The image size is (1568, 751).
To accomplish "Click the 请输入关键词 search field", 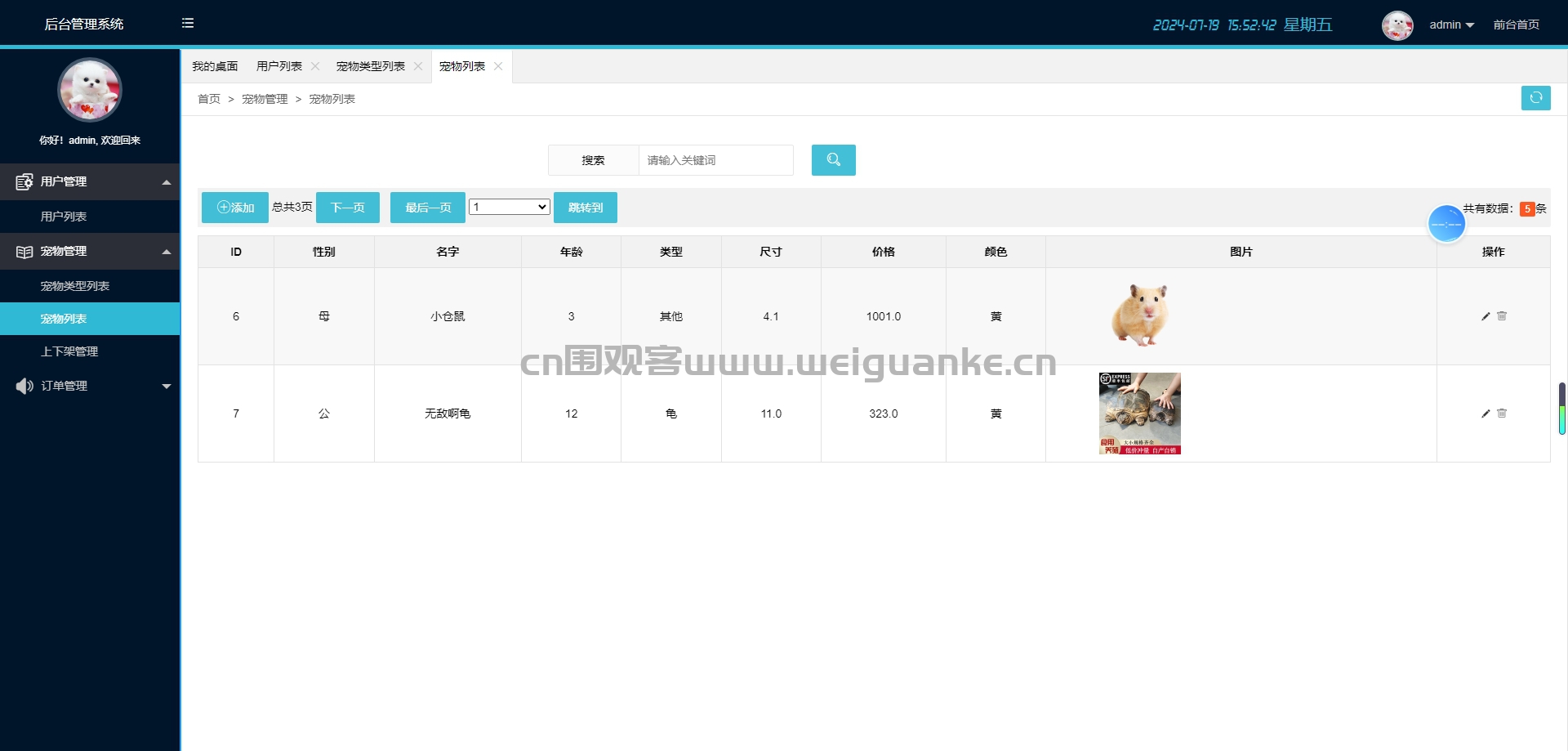I will [715, 160].
